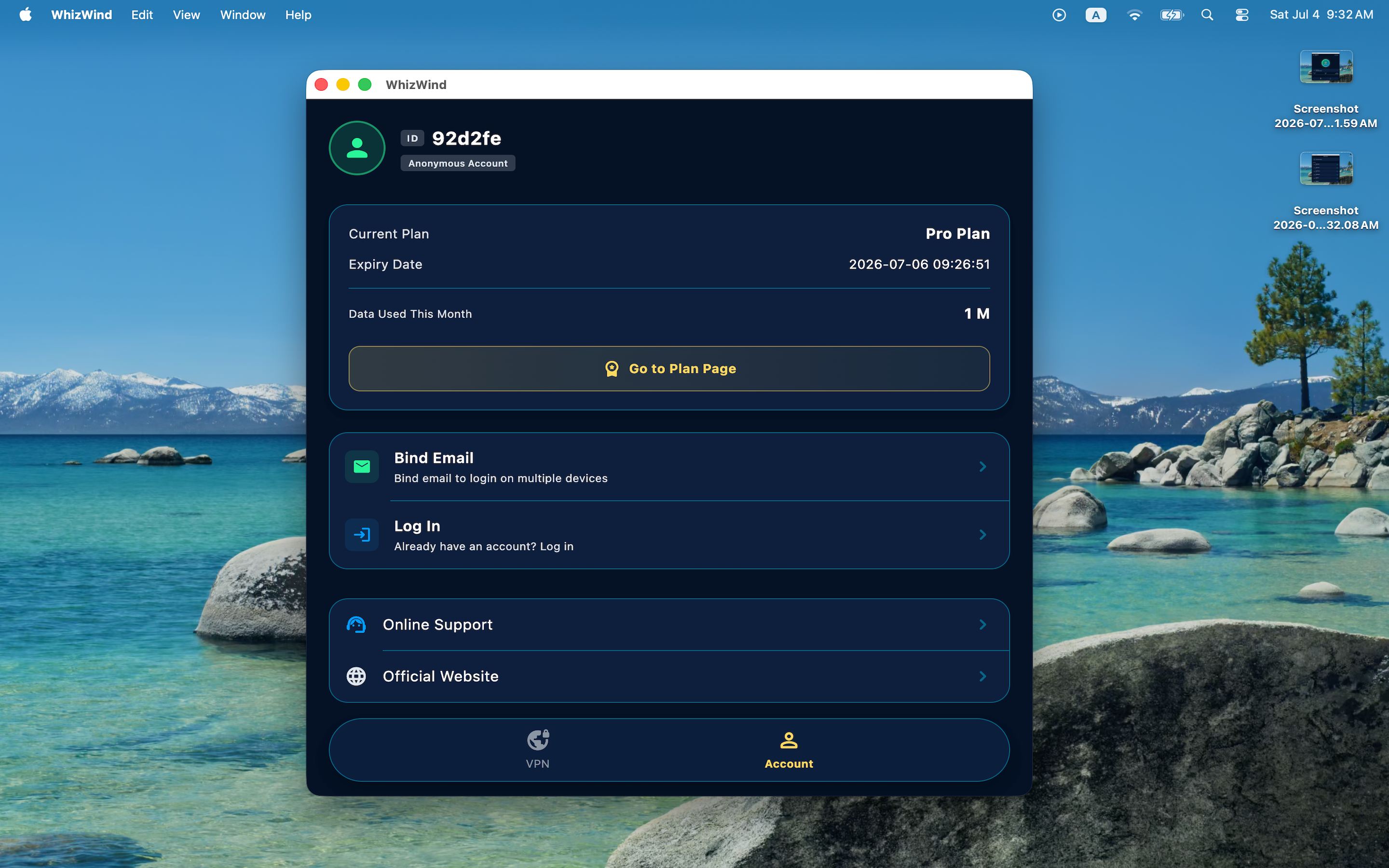The image size is (1389, 868).
Task: Click the VPN globe-lock icon
Action: [x=538, y=740]
